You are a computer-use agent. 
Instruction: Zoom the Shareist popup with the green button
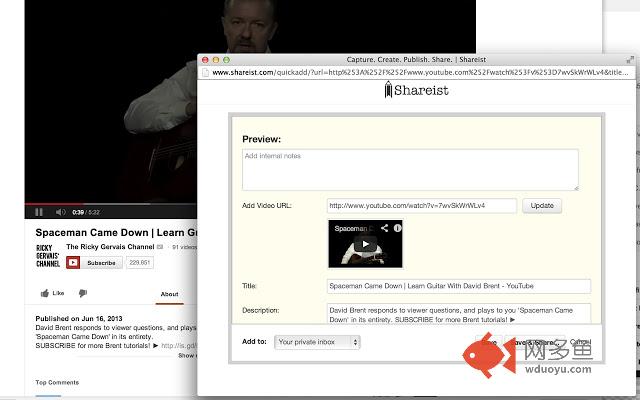(x=226, y=60)
